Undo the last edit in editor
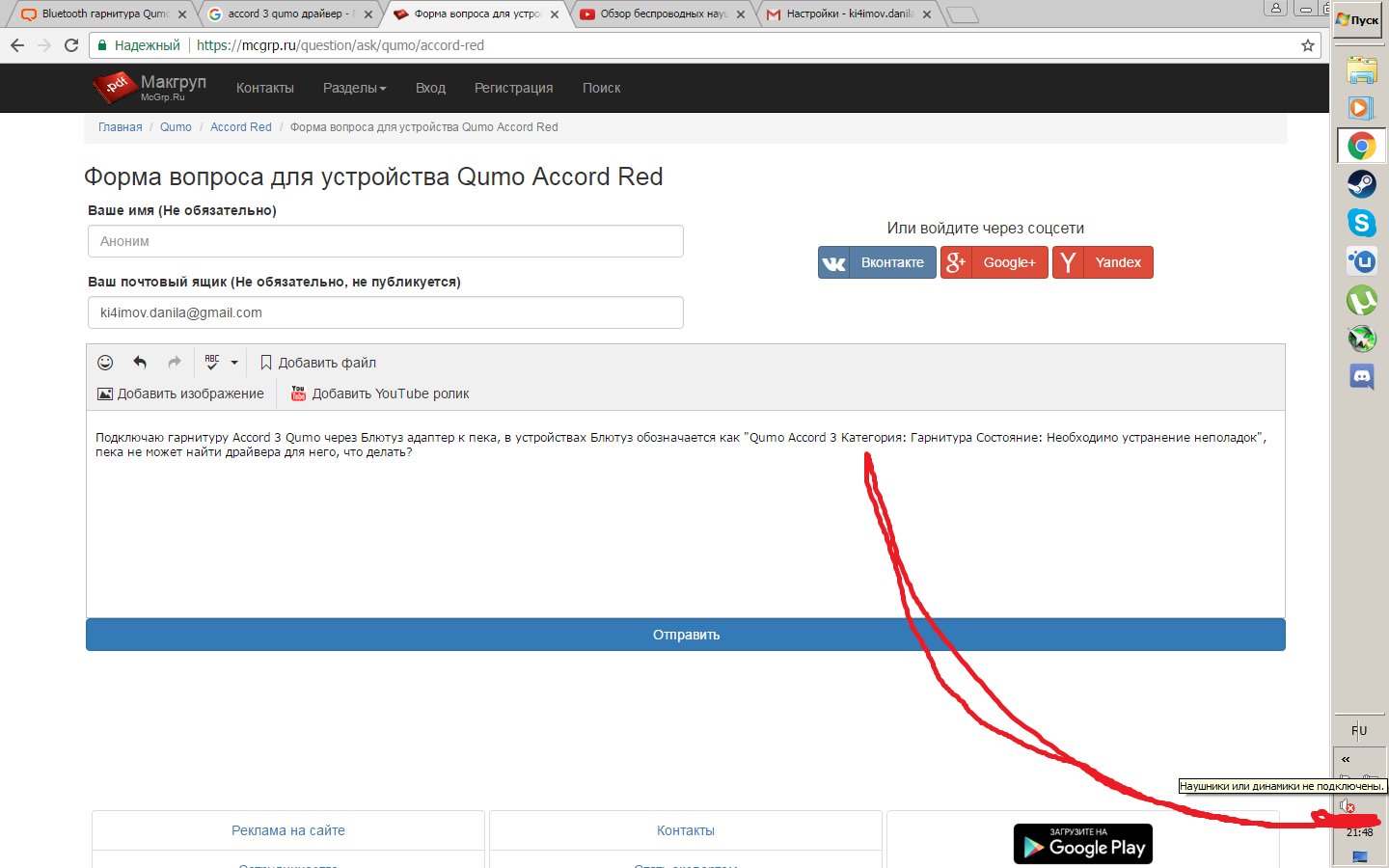1389x868 pixels. click(140, 363)
